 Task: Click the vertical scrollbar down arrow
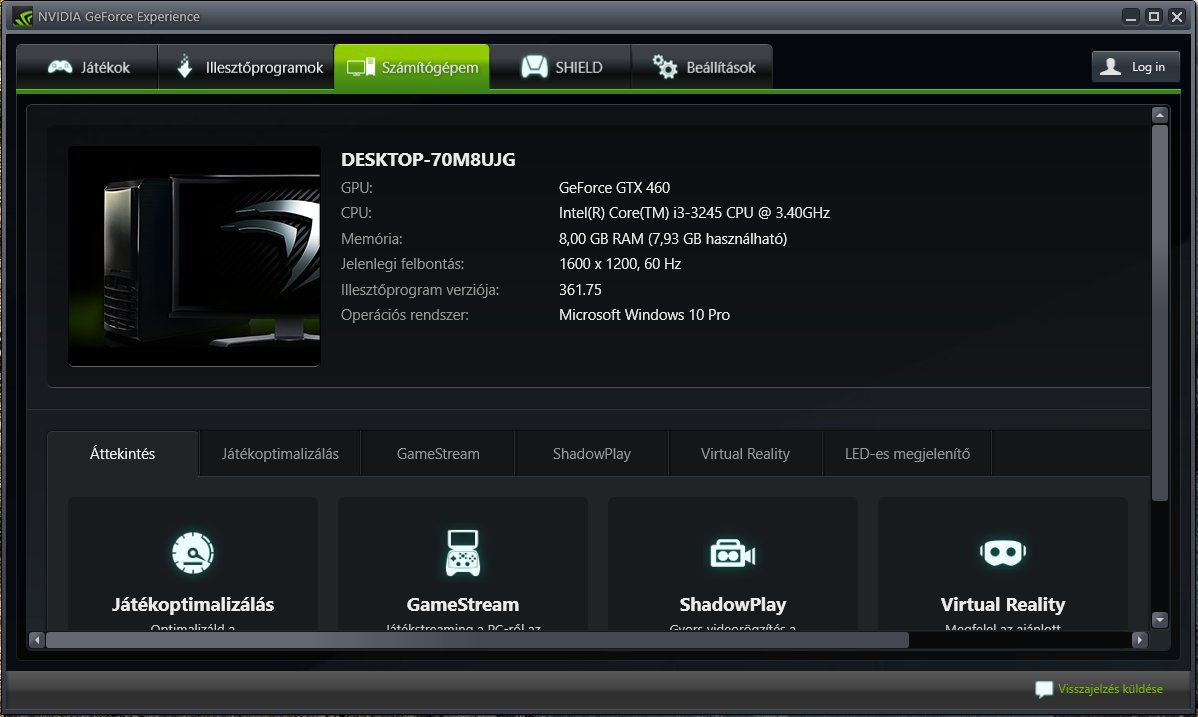(1160, 619)
